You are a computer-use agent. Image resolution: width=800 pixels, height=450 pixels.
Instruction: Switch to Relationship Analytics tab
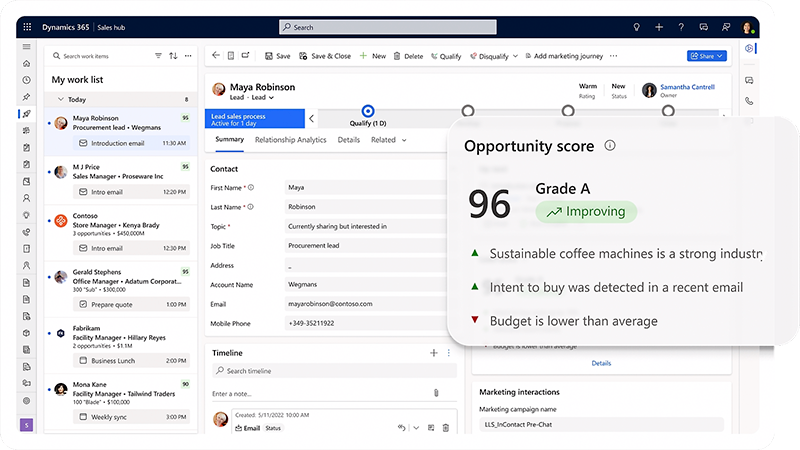click(x=290, y=140)
